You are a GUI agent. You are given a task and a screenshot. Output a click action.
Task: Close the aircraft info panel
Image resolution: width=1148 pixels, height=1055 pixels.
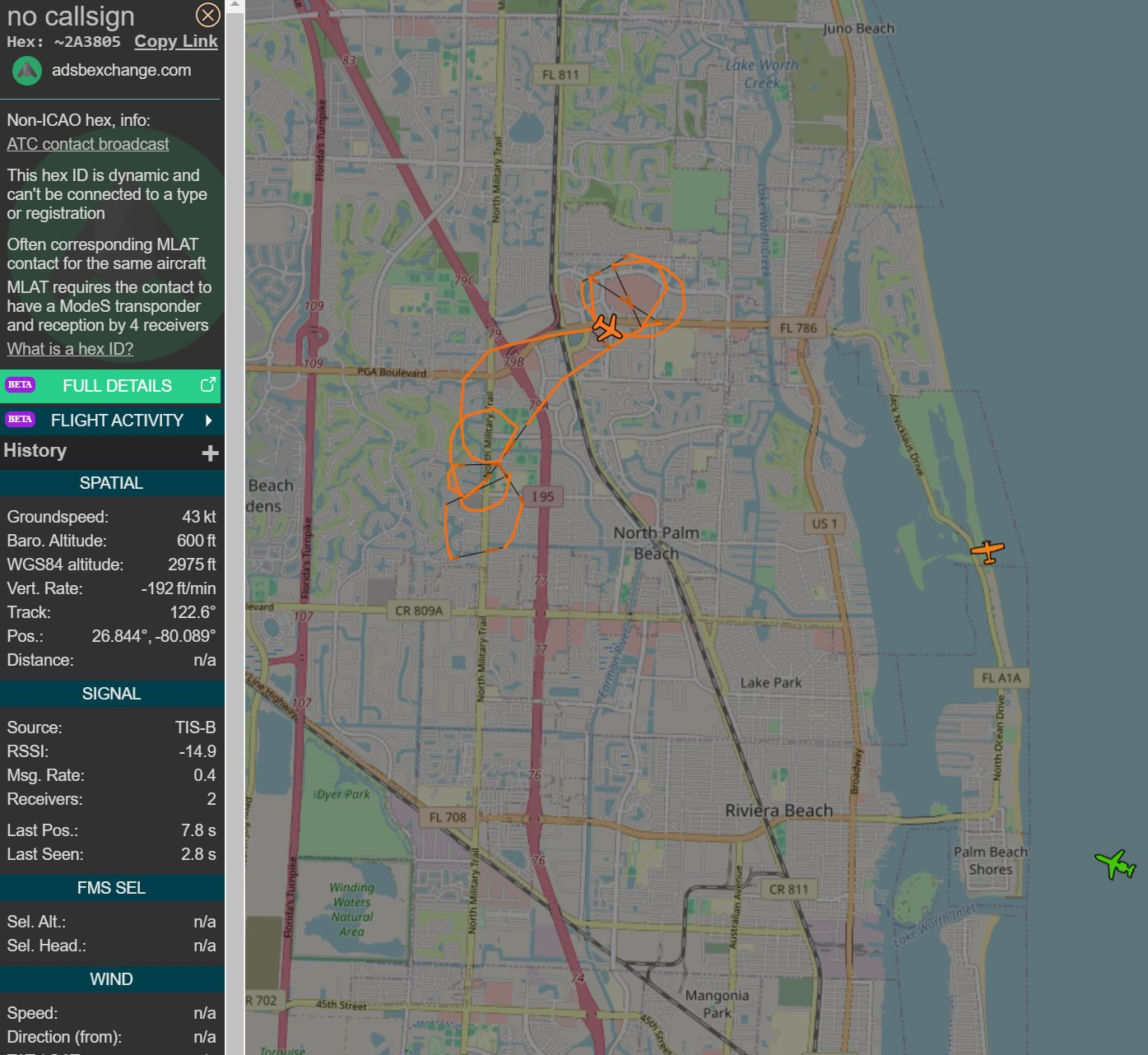[x=208, y=15]
